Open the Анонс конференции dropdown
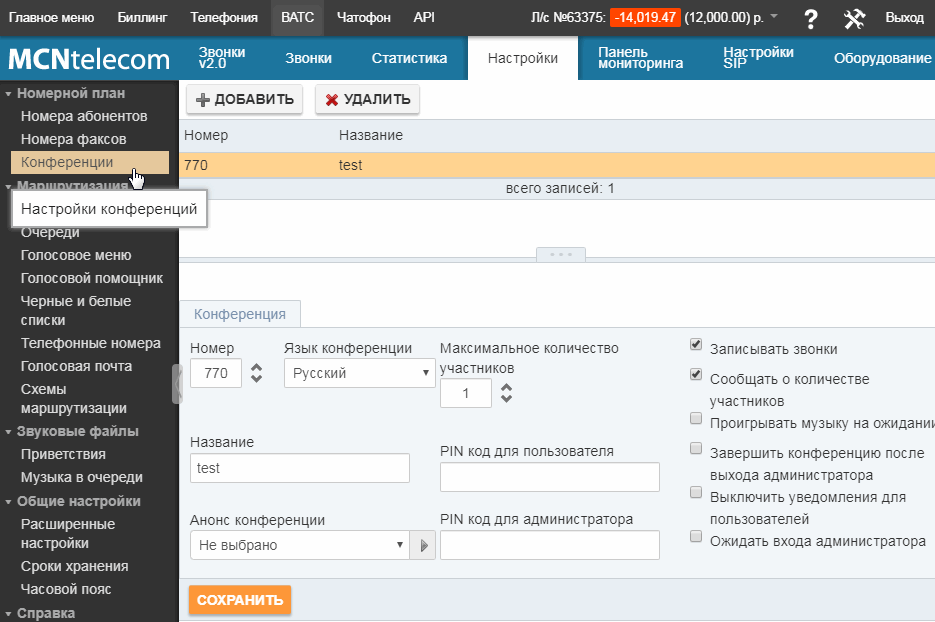The height and width of the screenshot is (622, 935). (x=299, y=545)
